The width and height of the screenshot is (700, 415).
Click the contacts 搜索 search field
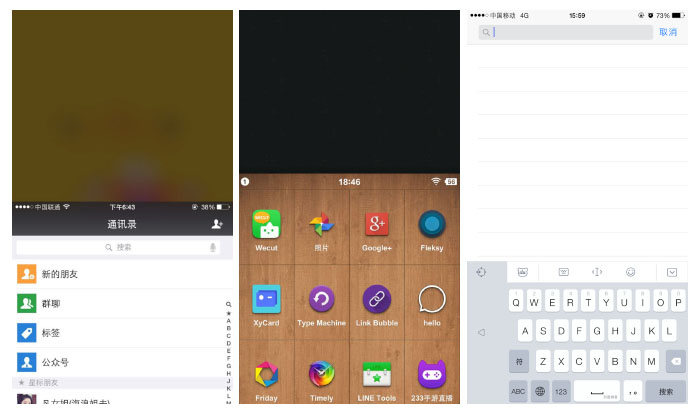[118, 247]
